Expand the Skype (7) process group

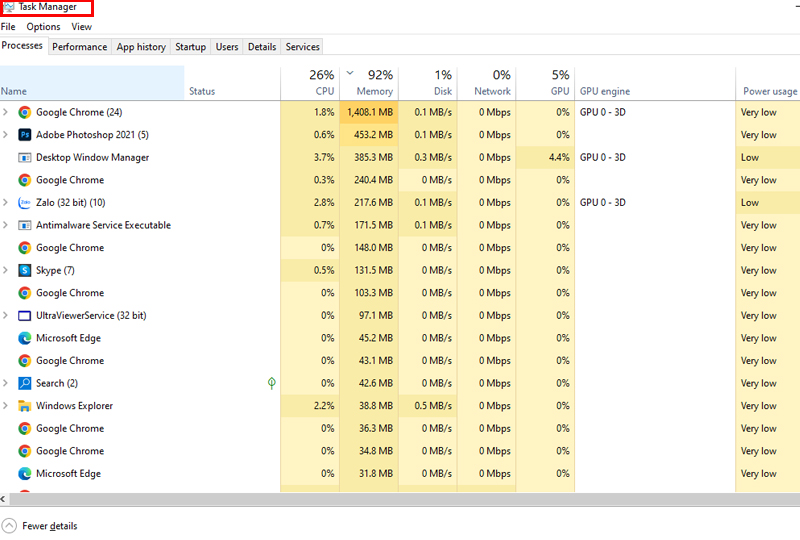click(6, 271)
